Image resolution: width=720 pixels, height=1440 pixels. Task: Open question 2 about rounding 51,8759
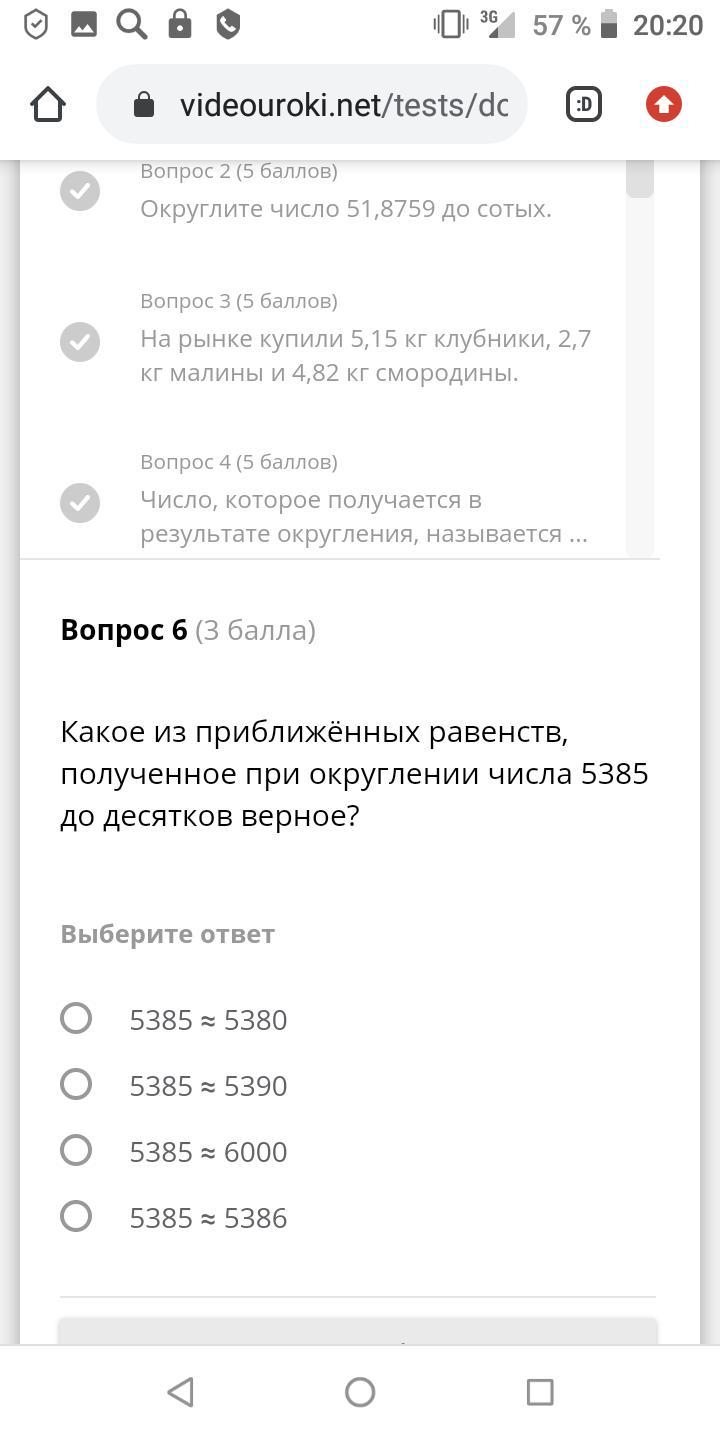(345, 209)
